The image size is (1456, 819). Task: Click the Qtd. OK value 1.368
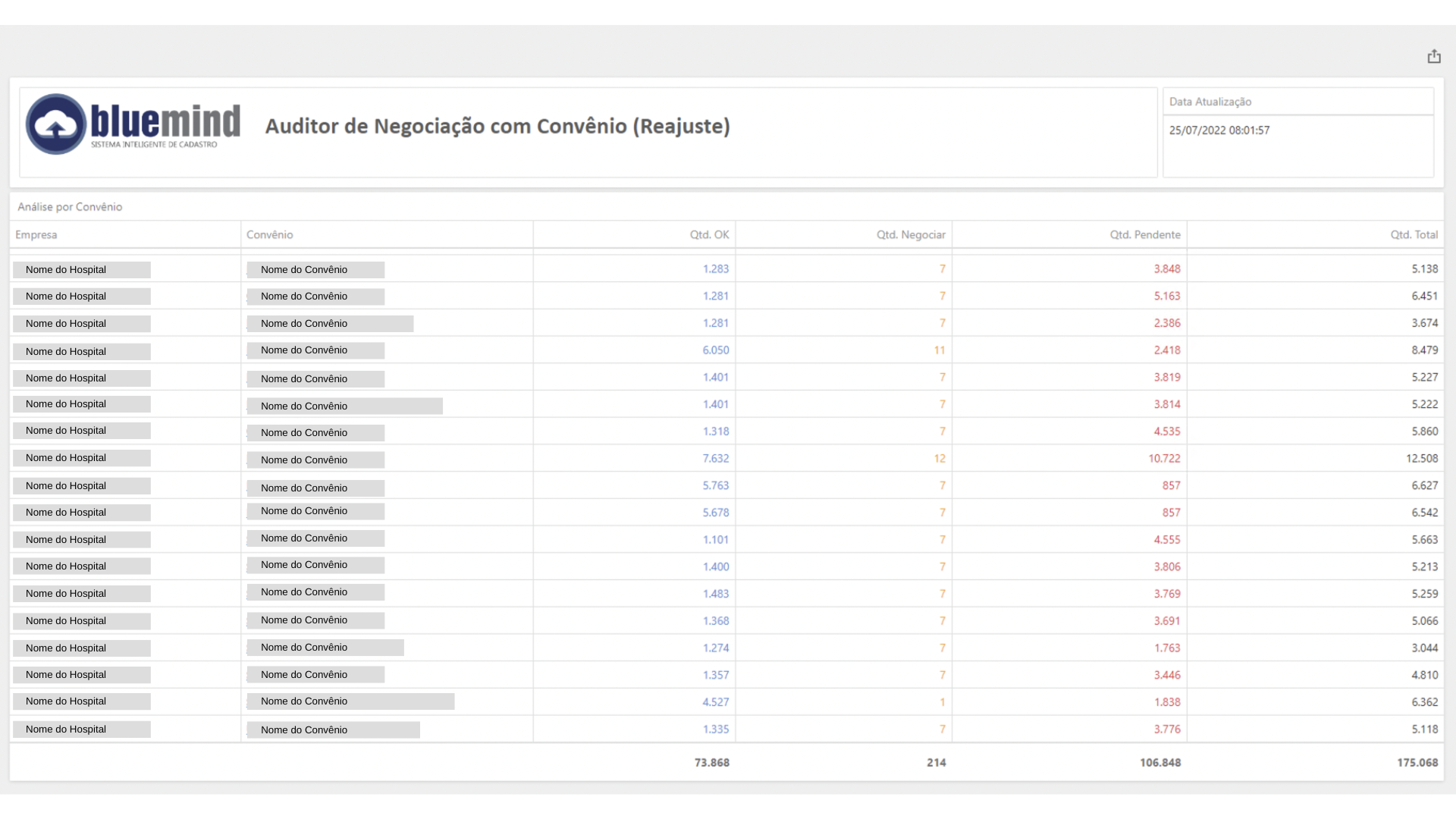point(715,621)
